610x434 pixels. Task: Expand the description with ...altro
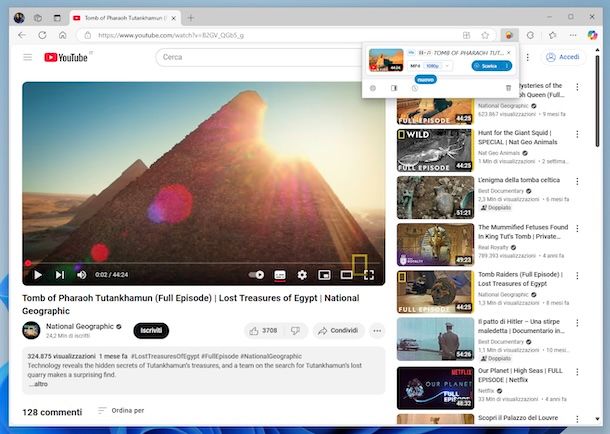tap(38, 384)
